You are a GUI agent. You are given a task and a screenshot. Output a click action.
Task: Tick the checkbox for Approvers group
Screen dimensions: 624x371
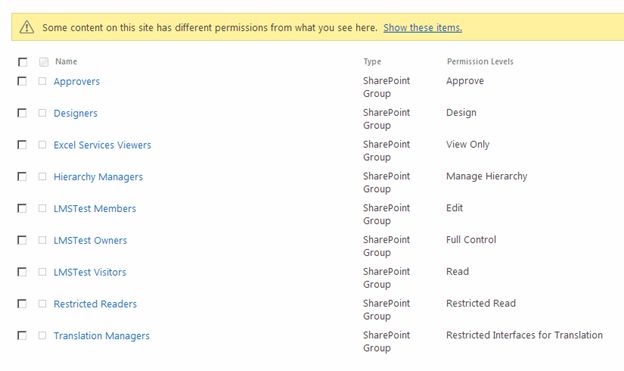tap(22, 81)
